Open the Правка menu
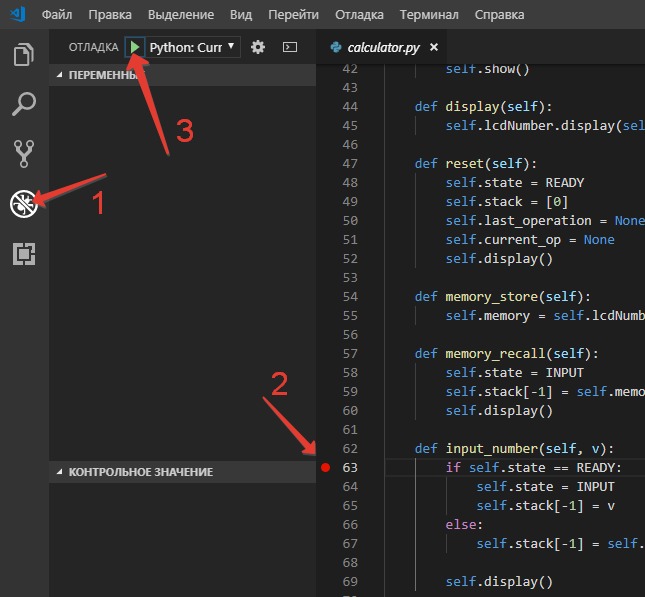The image size is (645, 597). pos(110,15)
